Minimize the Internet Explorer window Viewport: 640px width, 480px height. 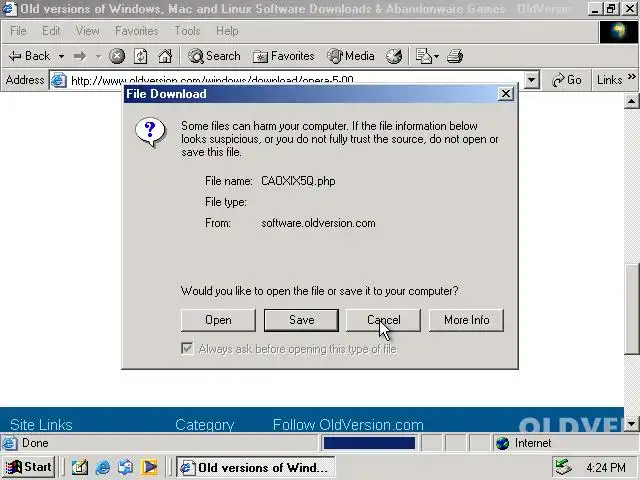(x=595, y=9)
